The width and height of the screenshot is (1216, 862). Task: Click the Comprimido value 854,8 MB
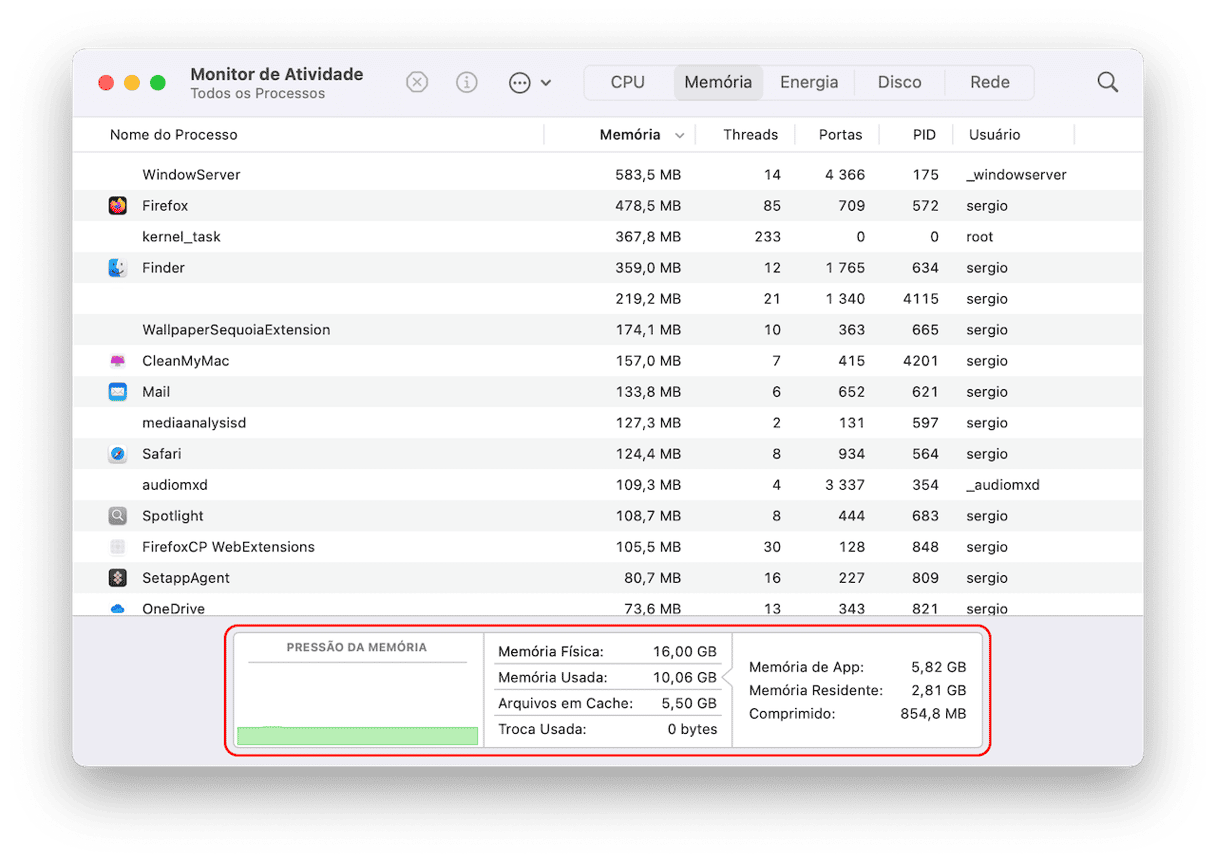[934, 715]
